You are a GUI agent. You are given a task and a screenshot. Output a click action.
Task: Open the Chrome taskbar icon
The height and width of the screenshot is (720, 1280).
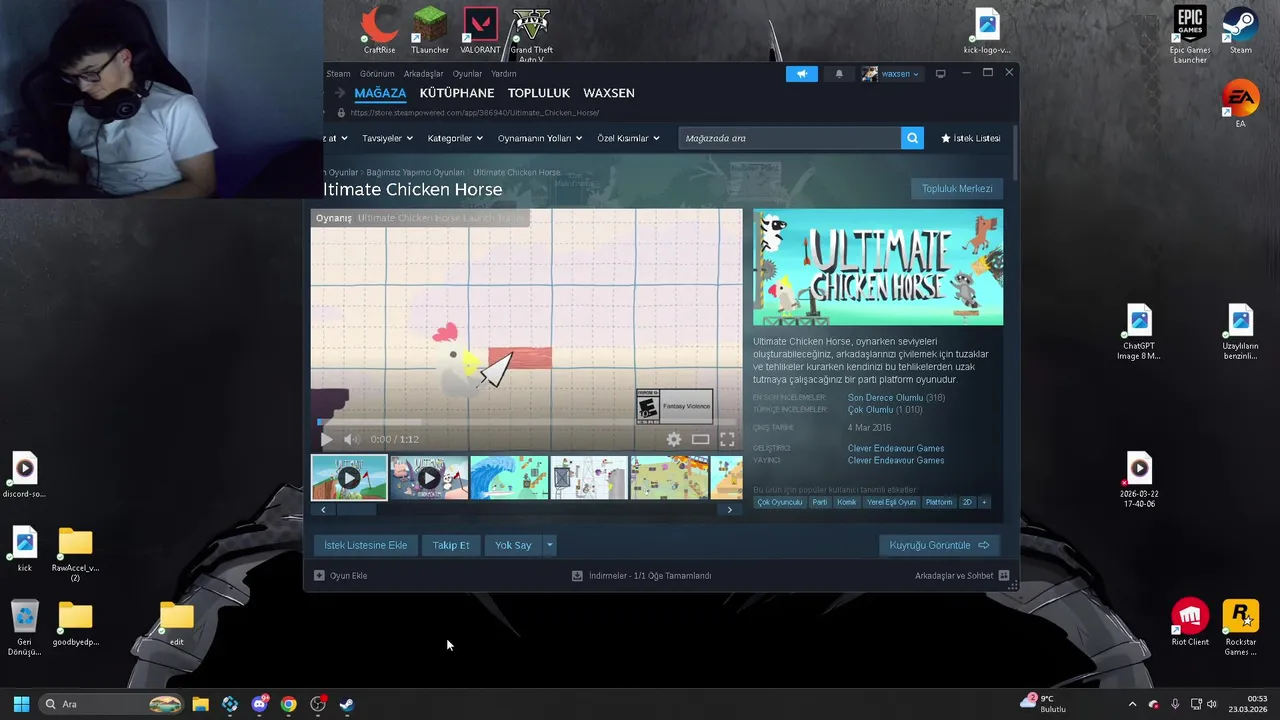(288, 704)
